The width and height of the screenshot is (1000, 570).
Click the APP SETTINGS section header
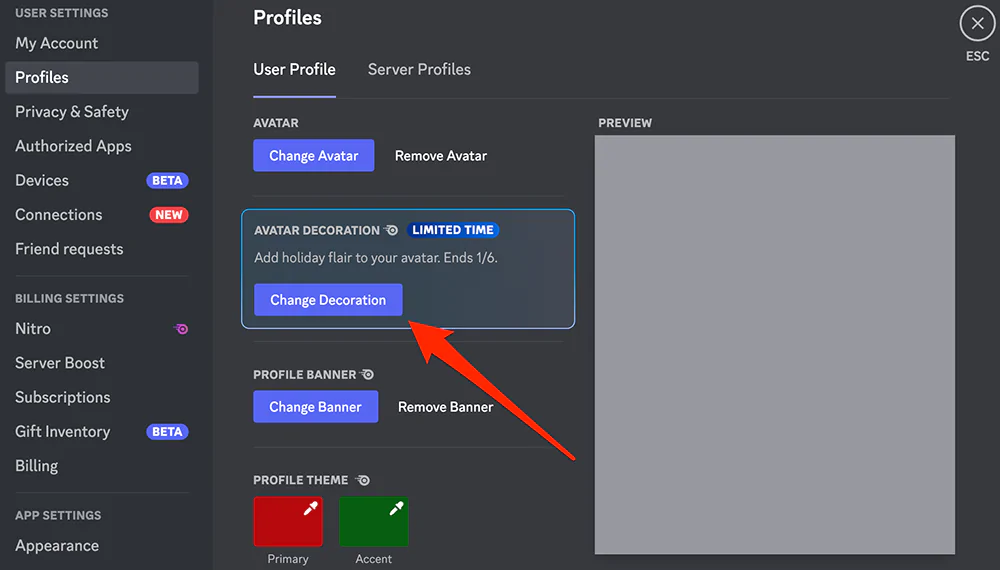58,515
